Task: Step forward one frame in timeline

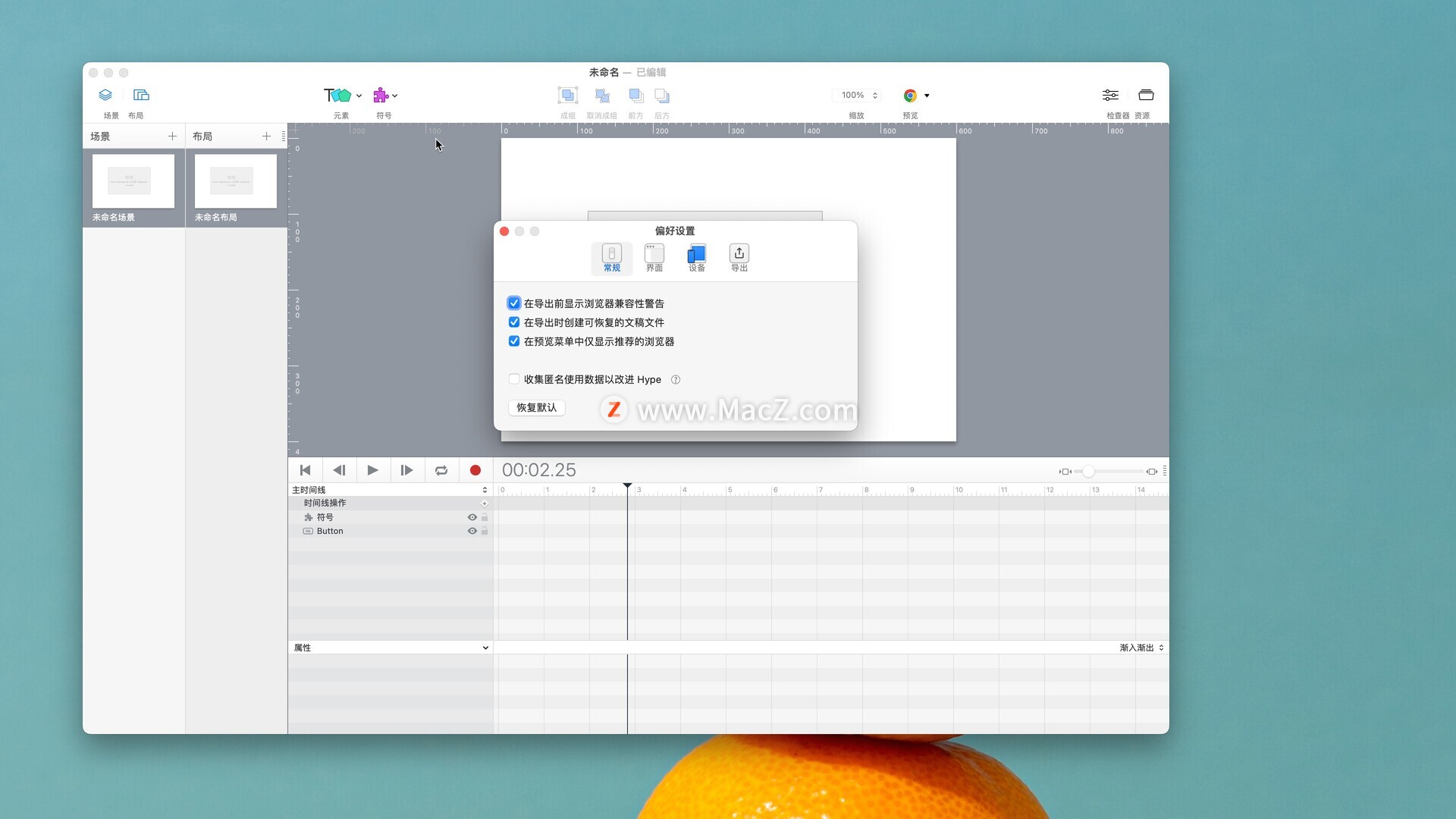Action: click(x=406, y=470)
